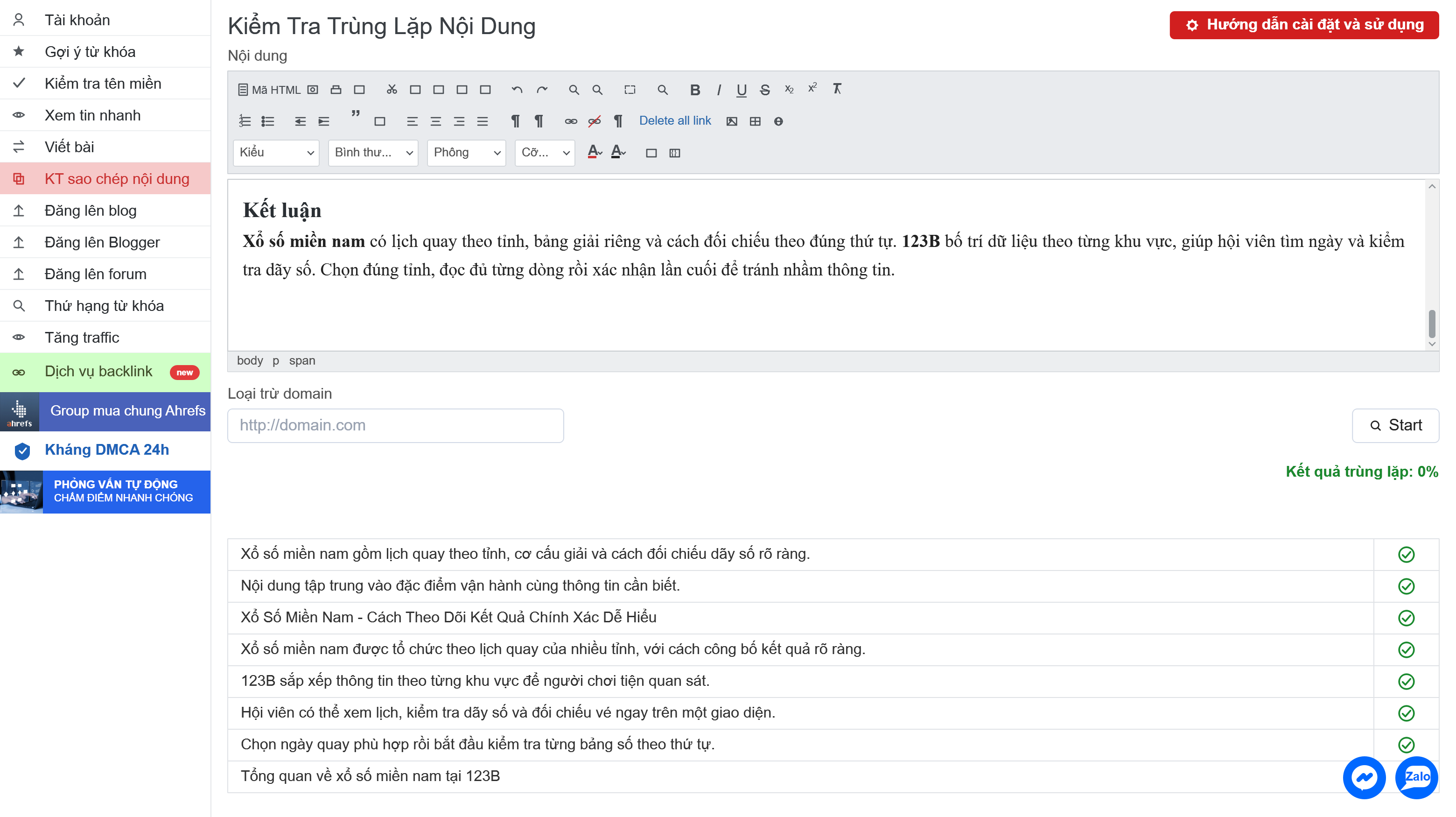This screenshot has height=817, width=1456.
Task: Open Thứ hạng từ khóa
Action: [x=105, y=305]
